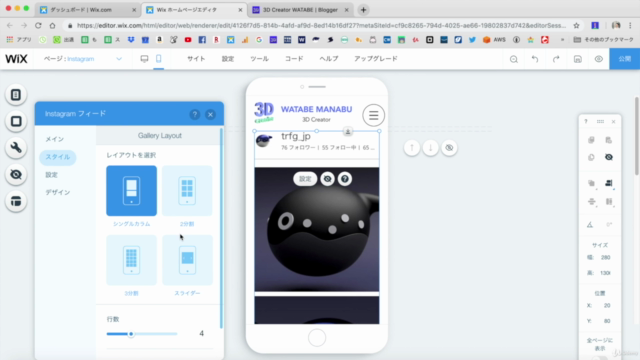Move element up with up arrow button
640x360 pixels.
point(412,148)
